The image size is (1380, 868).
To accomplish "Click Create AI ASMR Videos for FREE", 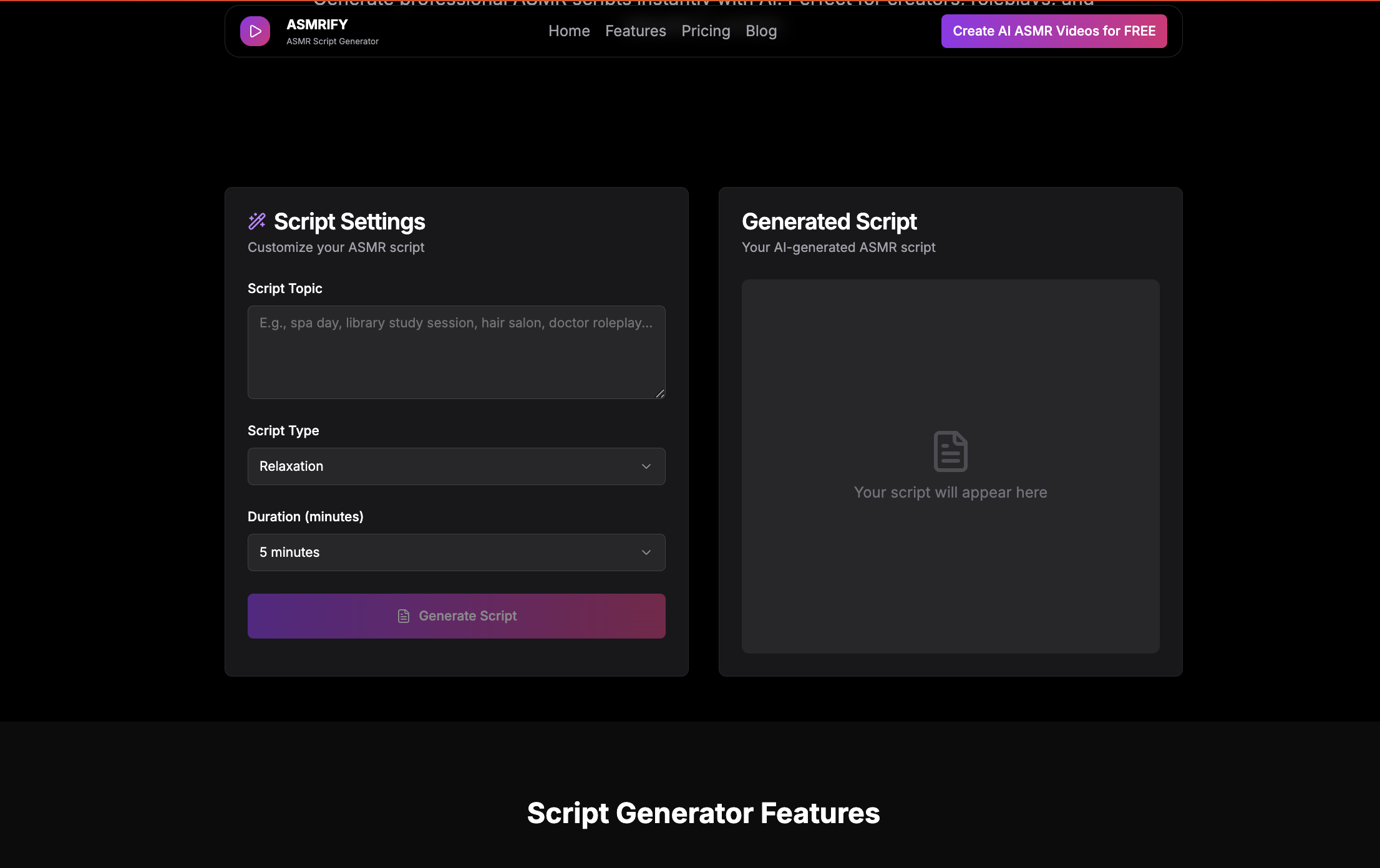I will [1053, 31].
